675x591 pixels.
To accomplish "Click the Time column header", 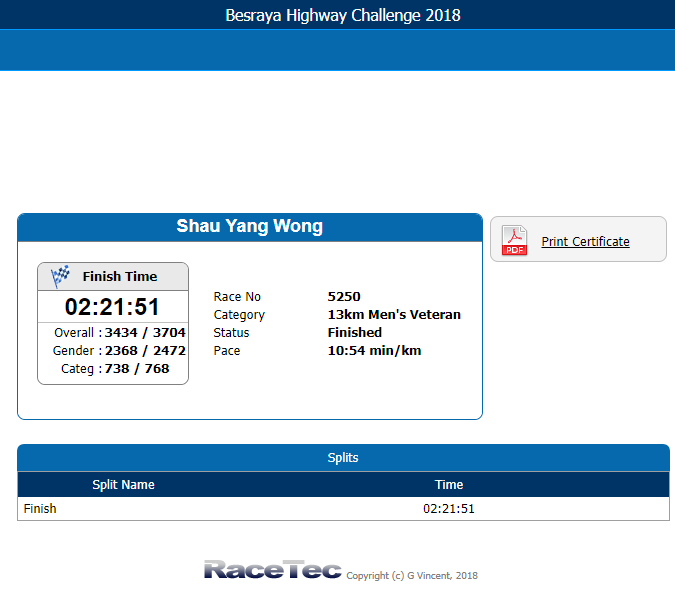I will [449, 485].
